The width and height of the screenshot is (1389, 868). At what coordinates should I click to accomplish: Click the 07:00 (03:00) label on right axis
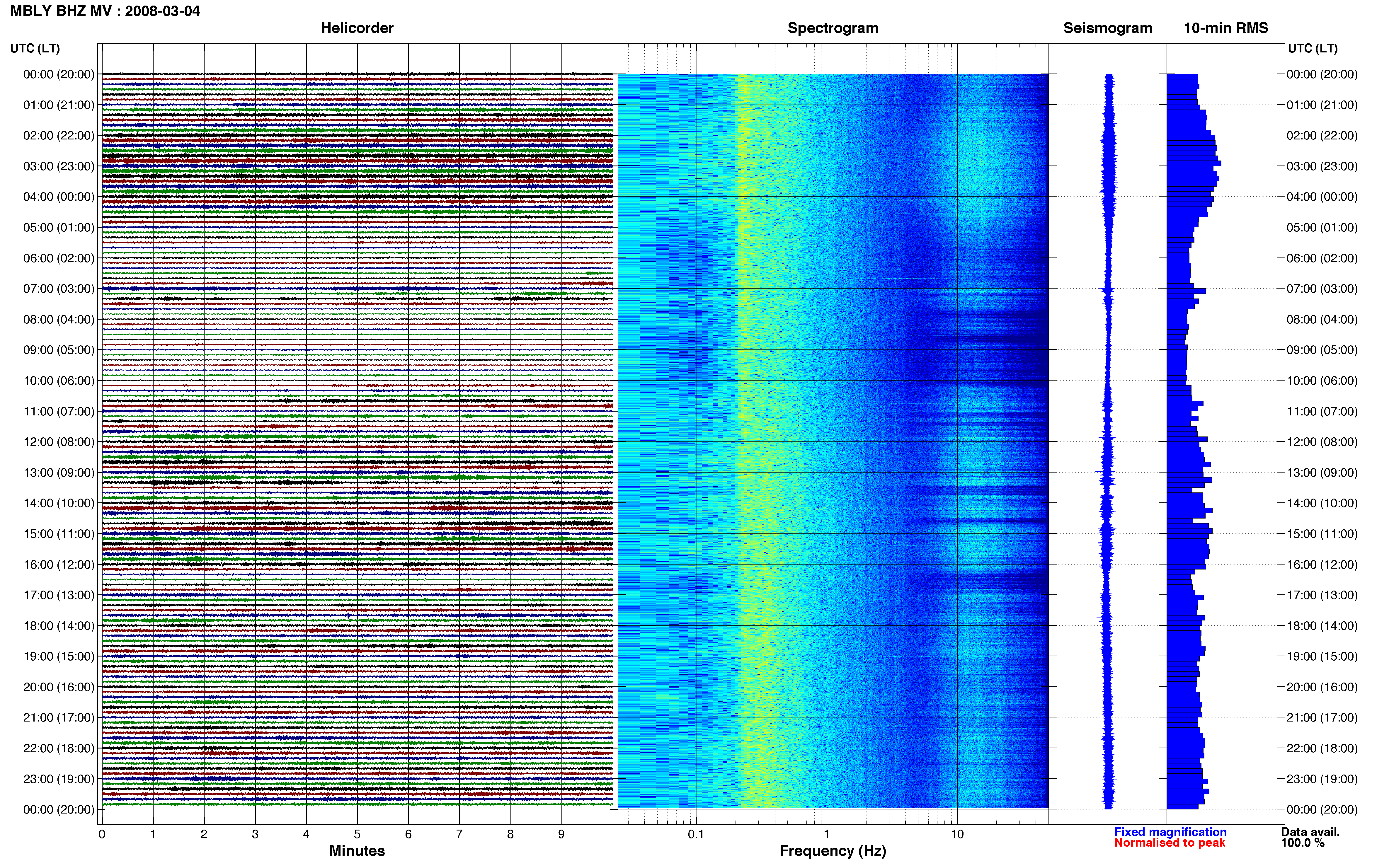(1322, 289)
